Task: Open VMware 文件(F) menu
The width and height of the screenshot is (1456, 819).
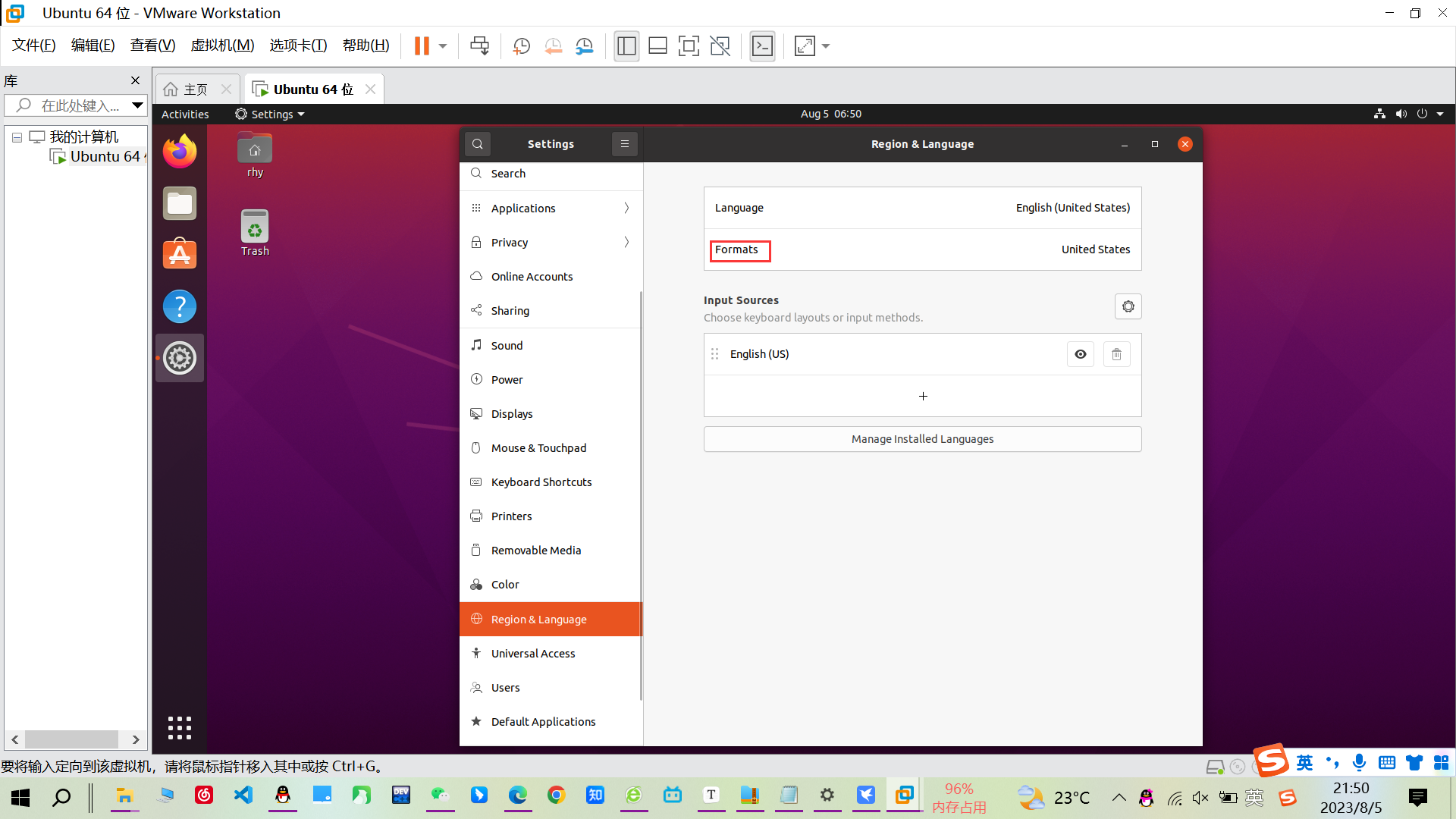Action: pos(34,45)
